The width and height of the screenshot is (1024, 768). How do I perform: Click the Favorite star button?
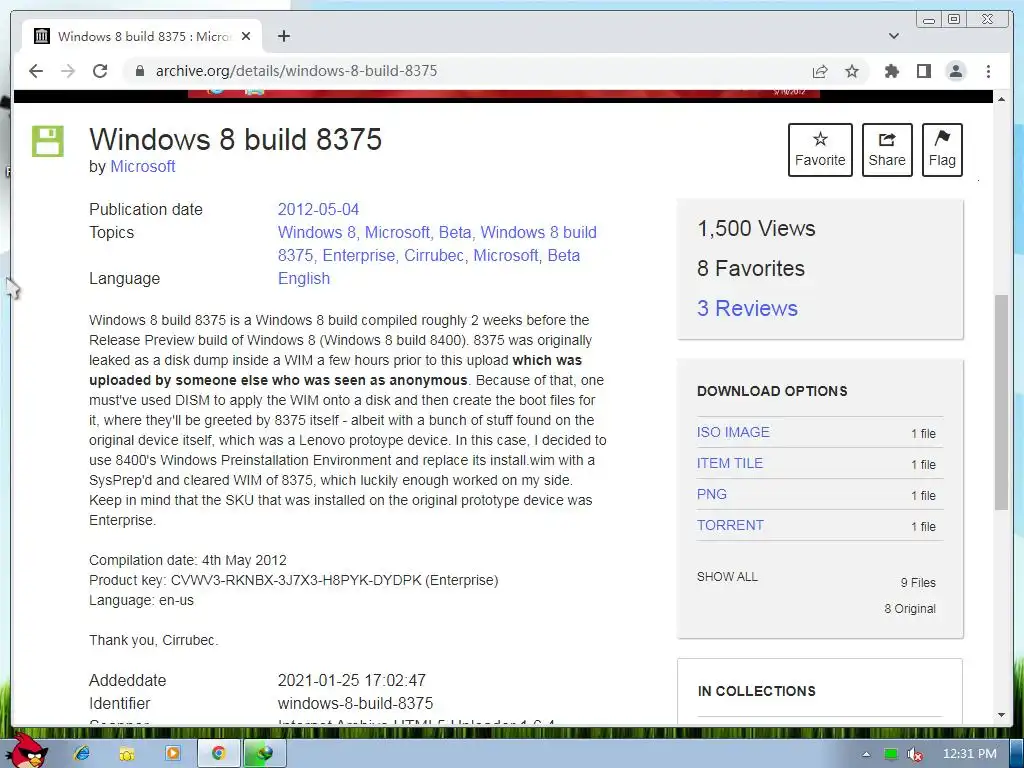820,150
